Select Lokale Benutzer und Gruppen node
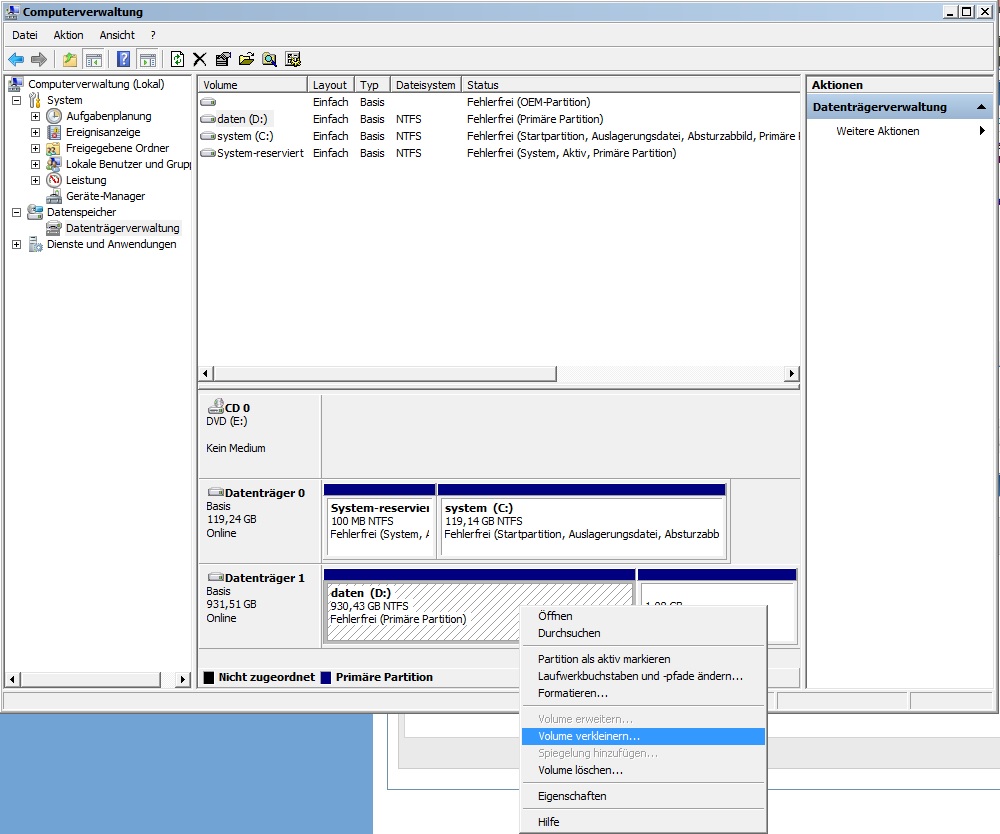 pos(128,164)
